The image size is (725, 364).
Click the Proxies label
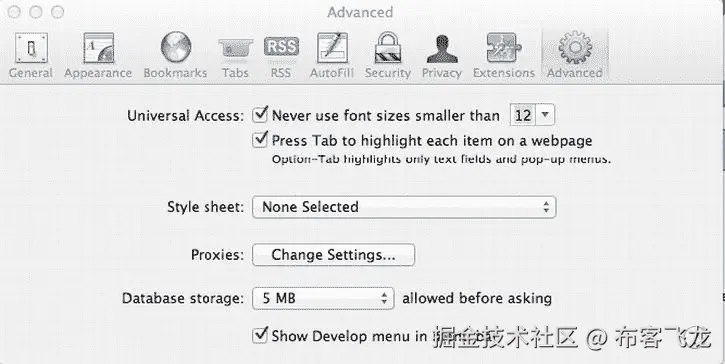point(217,255)
